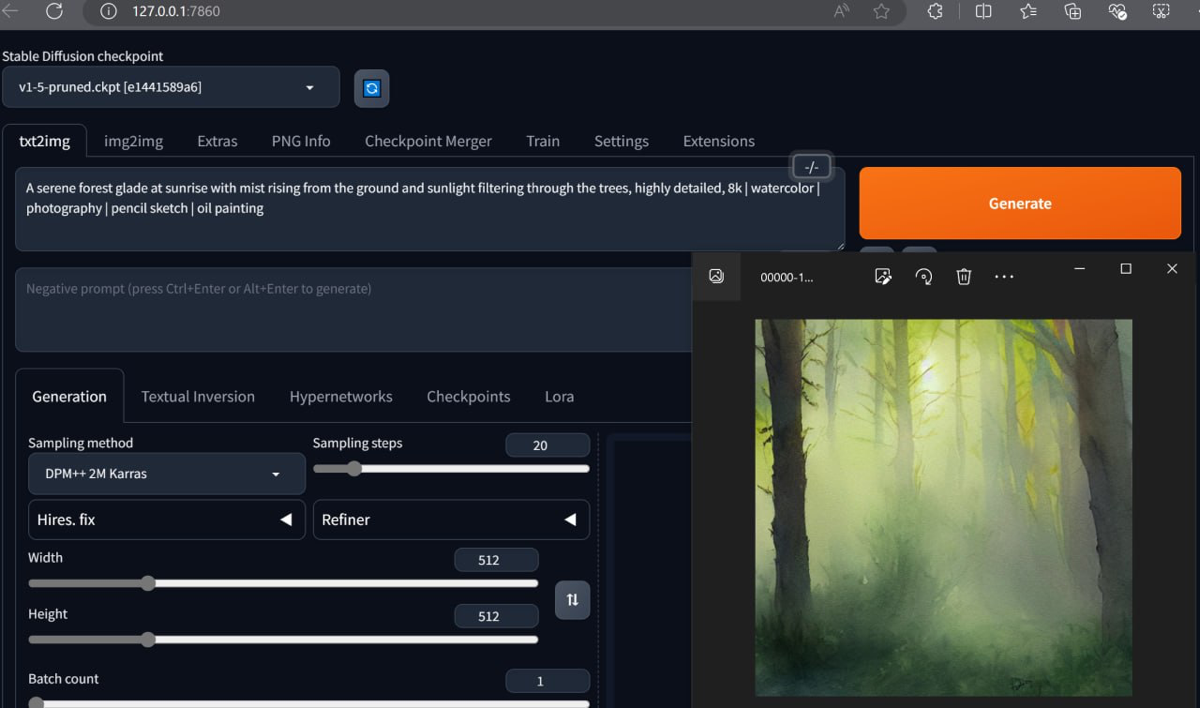Open the Extensions page
Screen dimensions: 1200x708
pyautogui.click(x=718, y=141)
